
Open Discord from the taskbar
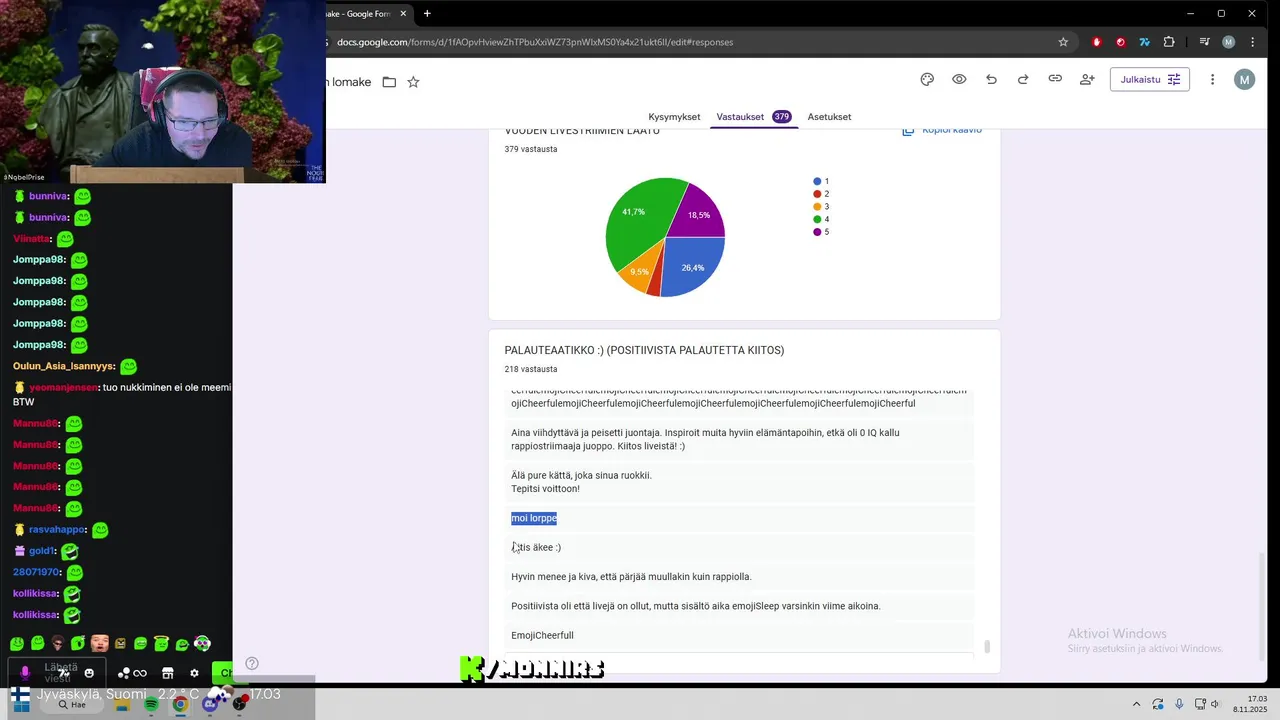(210, 704)
